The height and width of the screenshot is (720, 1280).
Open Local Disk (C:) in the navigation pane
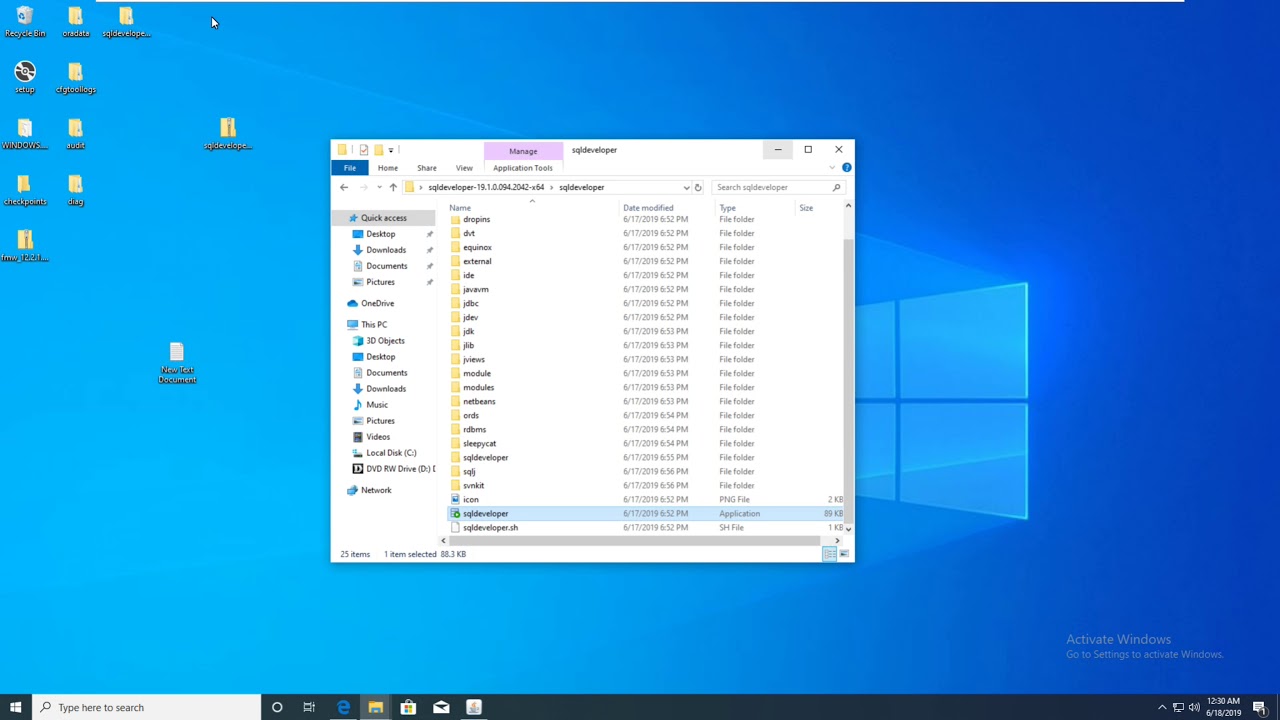point(391,453)
